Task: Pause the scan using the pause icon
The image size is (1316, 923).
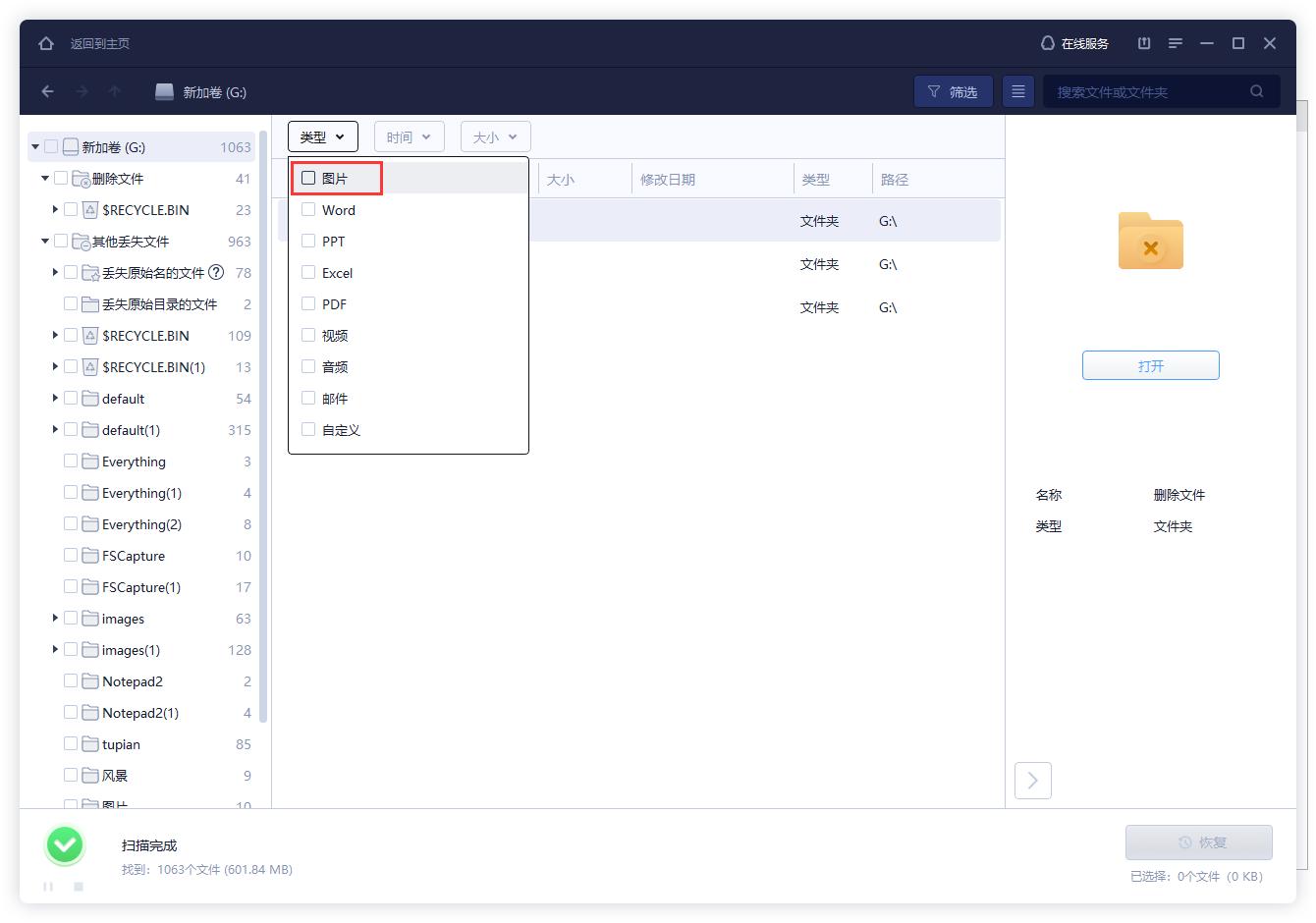Action: pos(47,887)
